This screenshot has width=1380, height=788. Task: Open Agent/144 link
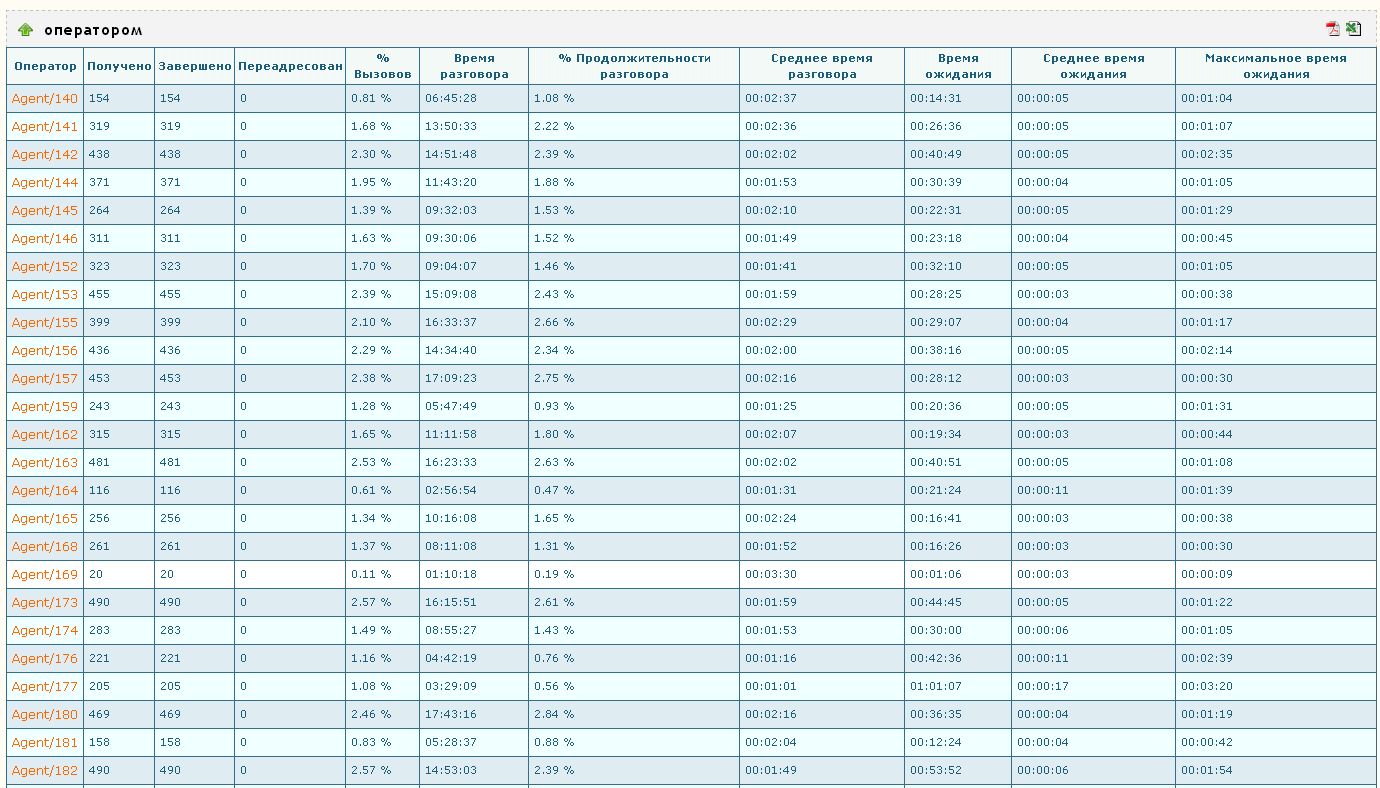click(44, 182)
